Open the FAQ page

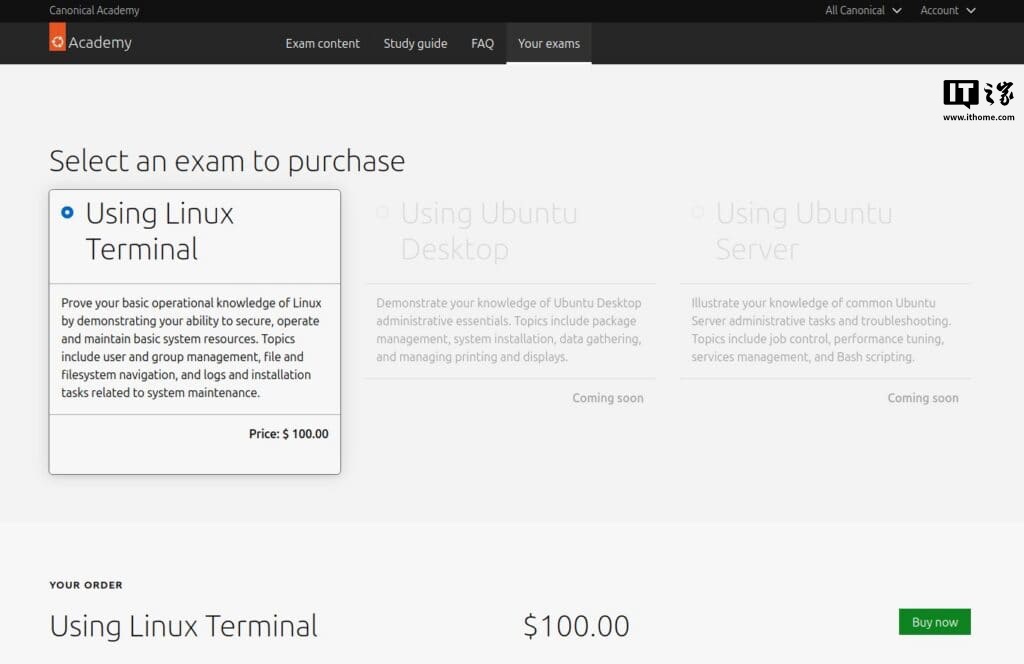tap(482, 44)
